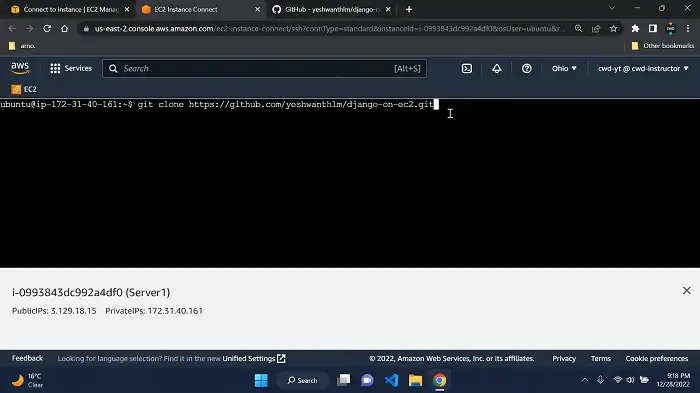Open the volume tray icon
The height and width of the screenshot is (393, 700).
pyautogui.click(x=630, y=380)
